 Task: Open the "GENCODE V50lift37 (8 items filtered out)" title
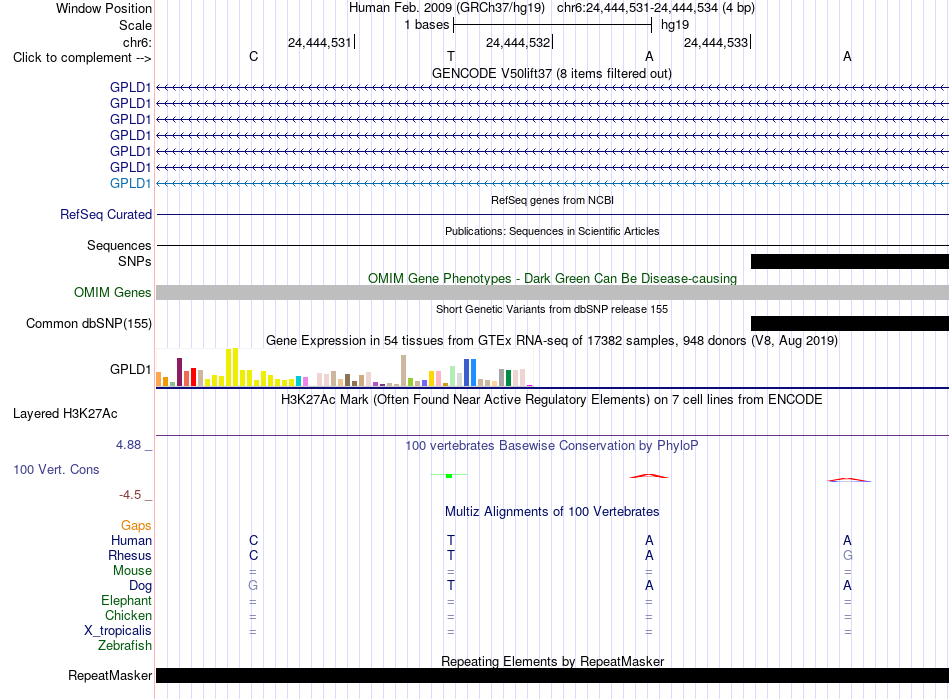(x=551, y=73)
